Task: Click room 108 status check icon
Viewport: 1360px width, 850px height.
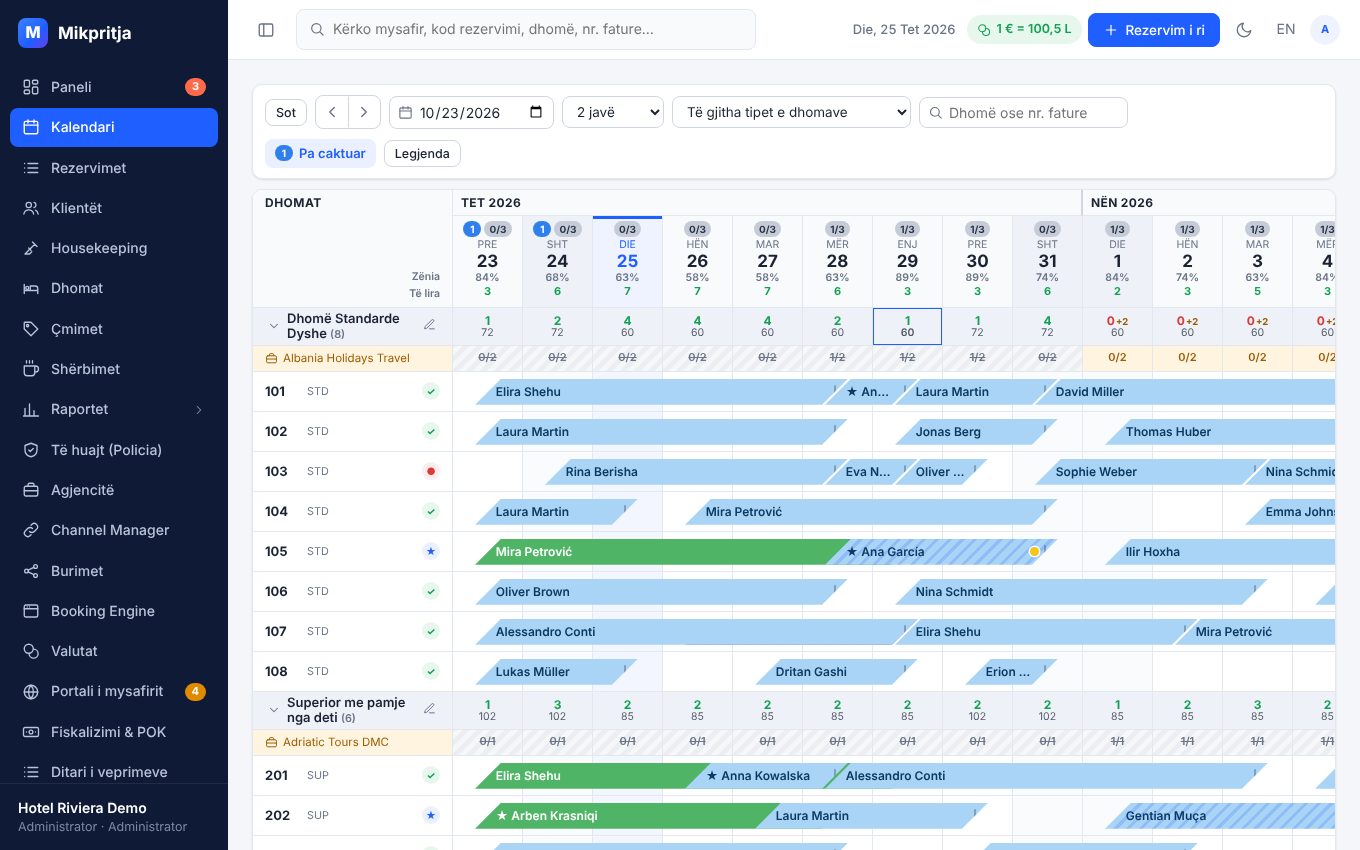Action: pyautogui.click(x=431, y=671)
